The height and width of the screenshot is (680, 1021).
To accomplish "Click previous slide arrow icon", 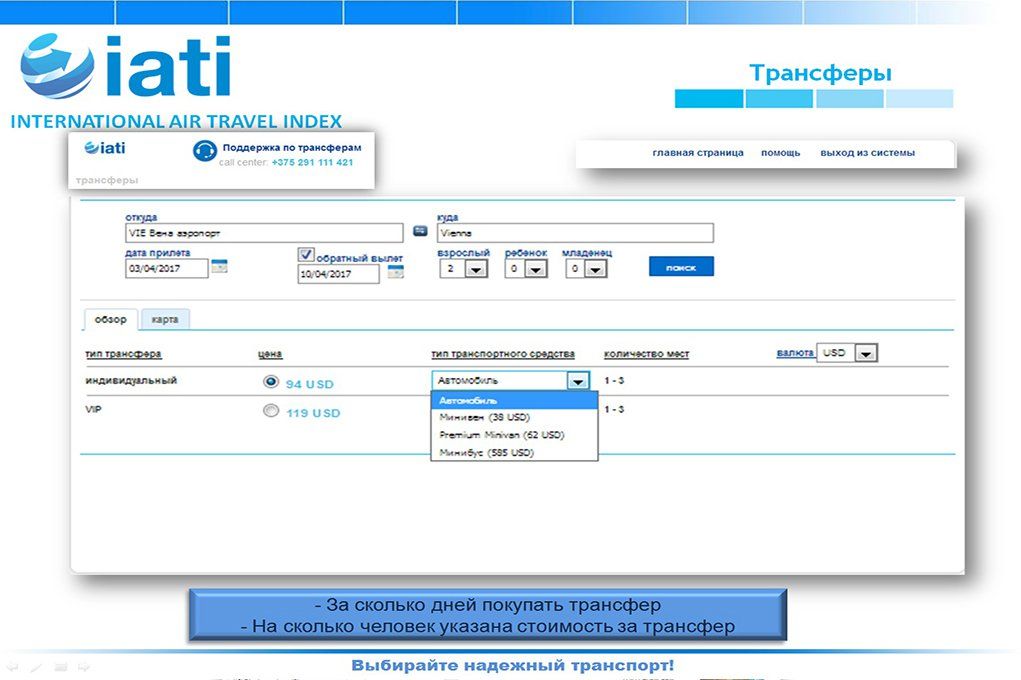I will click(x=12, y=666).
